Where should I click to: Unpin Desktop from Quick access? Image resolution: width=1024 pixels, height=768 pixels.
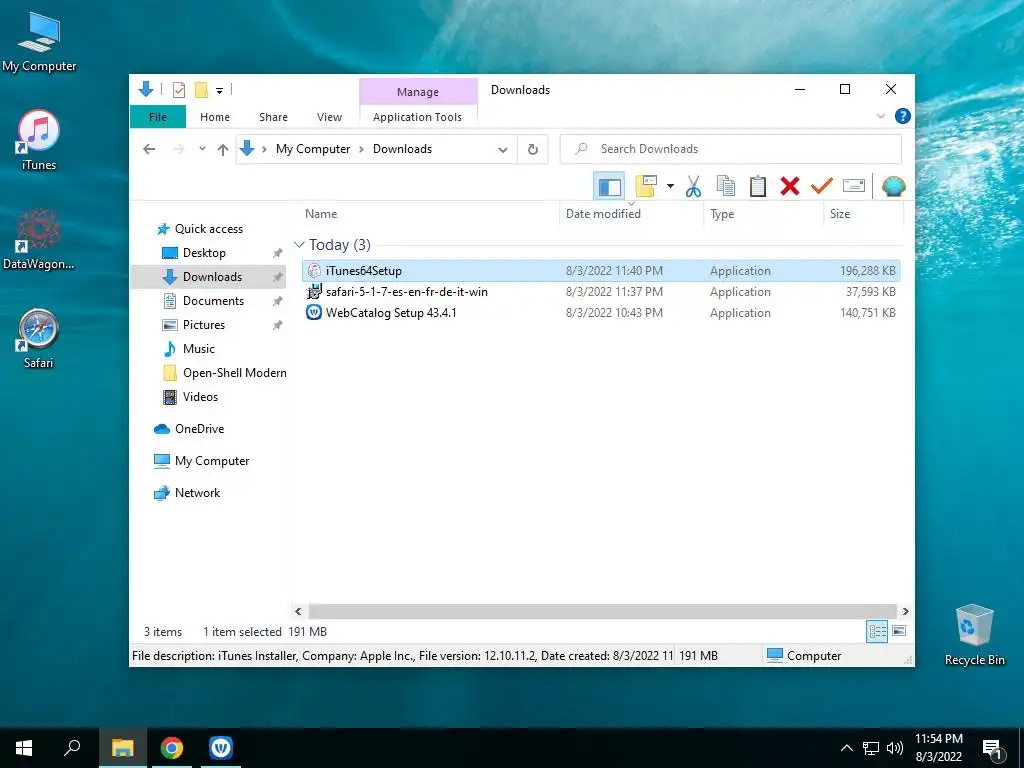[278, 253]
